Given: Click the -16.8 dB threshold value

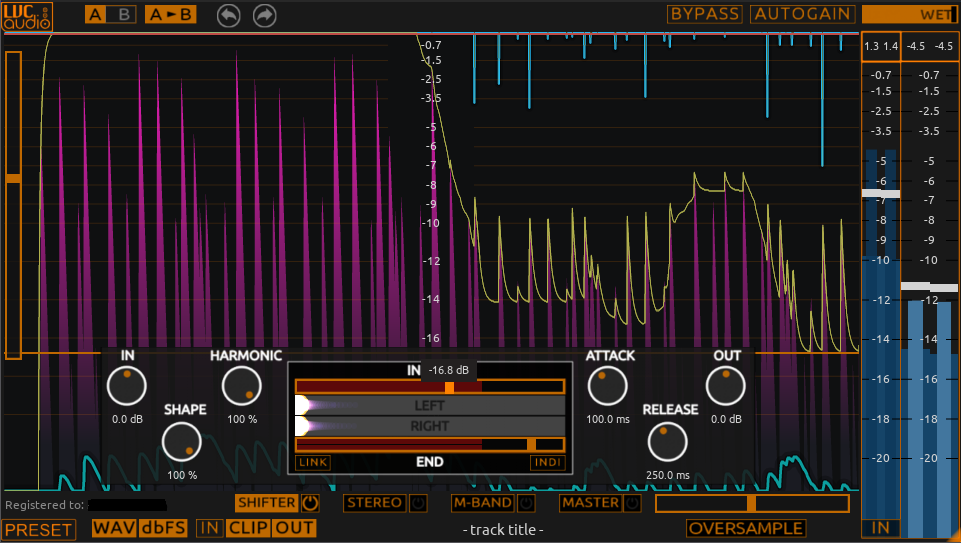Looking at the screenshot, I should [449, 370].
